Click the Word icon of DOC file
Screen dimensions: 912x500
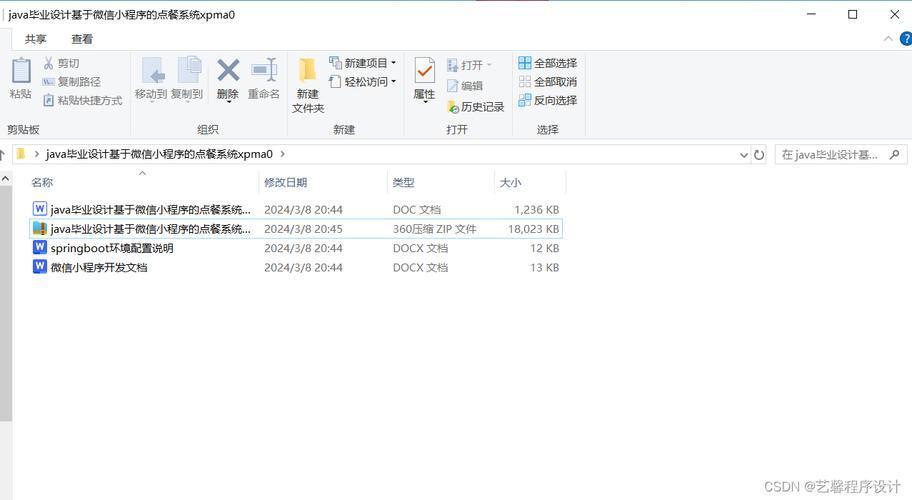coord(40,209)
